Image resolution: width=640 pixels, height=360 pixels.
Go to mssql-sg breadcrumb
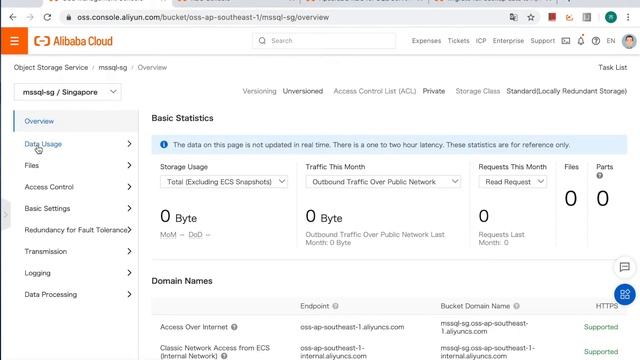(x=113, y=67)
